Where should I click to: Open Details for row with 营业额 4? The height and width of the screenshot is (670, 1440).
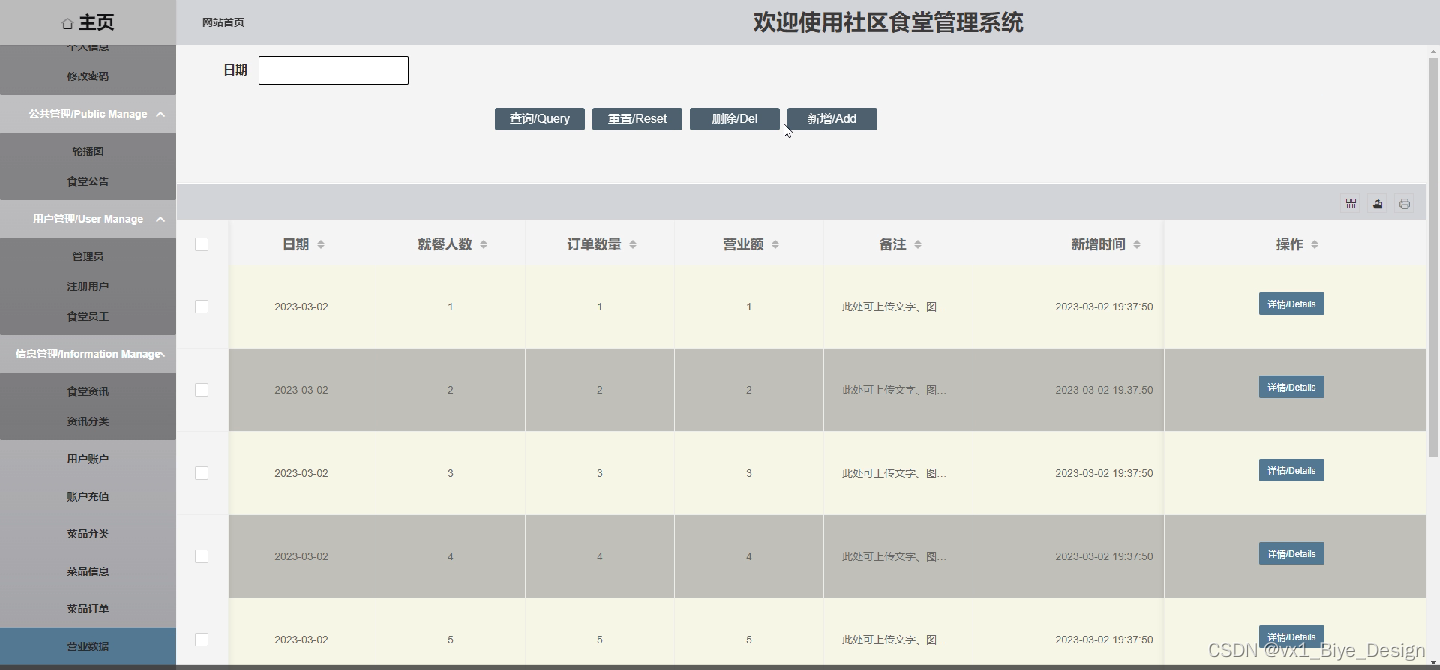(x=1291, y=553)
